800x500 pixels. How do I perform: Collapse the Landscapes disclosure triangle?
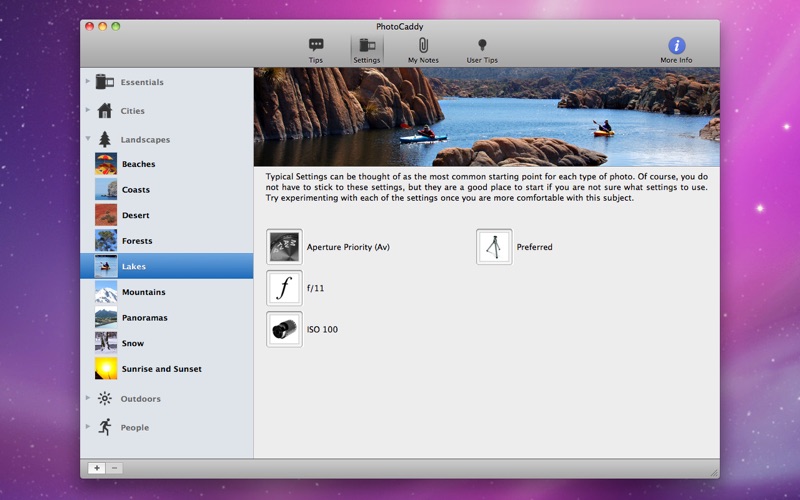point(88,138)
